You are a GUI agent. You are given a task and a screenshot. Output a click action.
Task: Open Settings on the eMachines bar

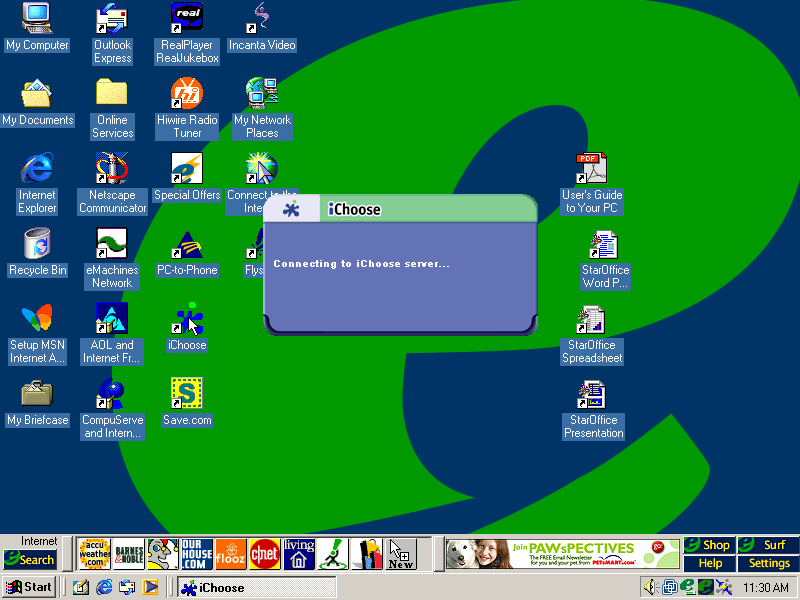pos(768,564)
